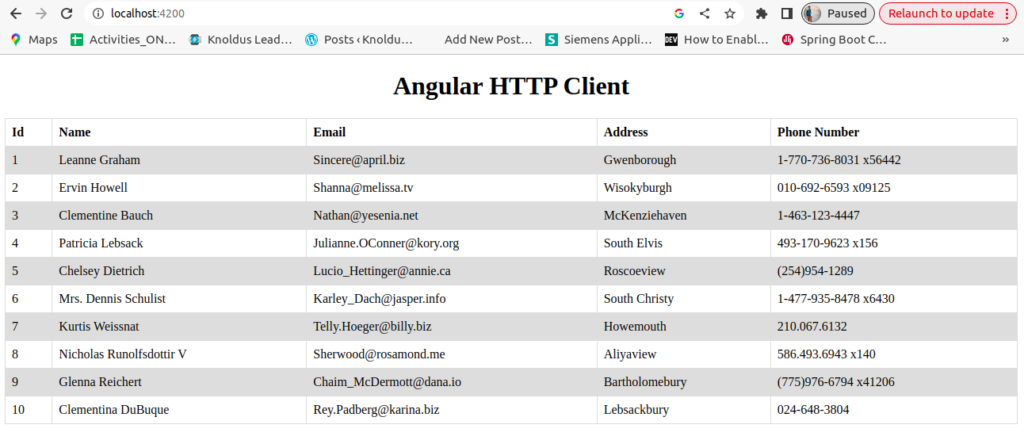1024x440 pixels.
Task: Select the Leanne Graham name cell
Action: pyautogui.click(x=100, y=160)
